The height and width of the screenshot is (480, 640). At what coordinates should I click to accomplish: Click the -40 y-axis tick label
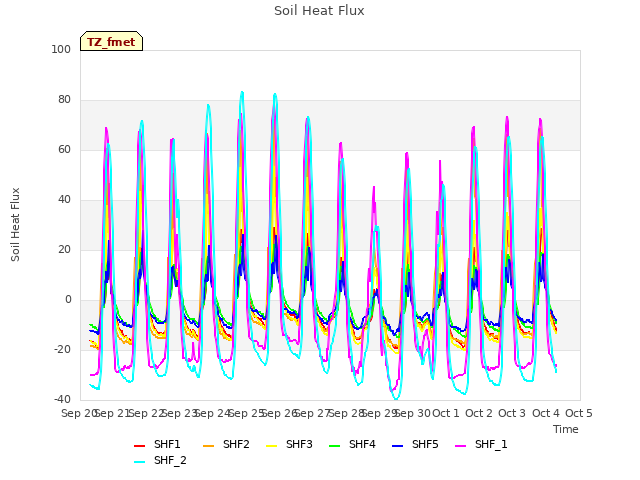(x=62, y=400)
